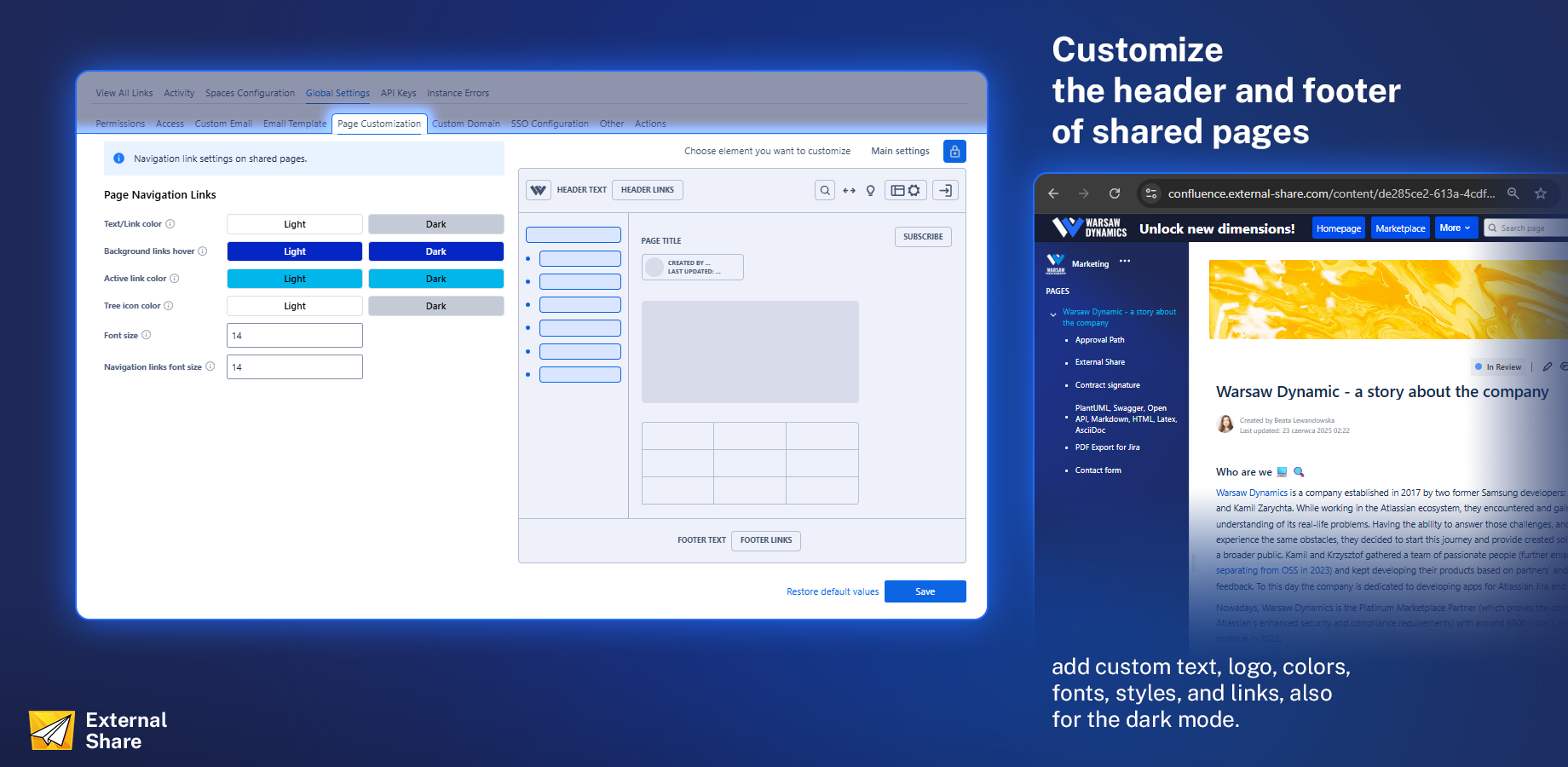
Task: Click the Navigation links font size field
Action: [x=295, y=366]
